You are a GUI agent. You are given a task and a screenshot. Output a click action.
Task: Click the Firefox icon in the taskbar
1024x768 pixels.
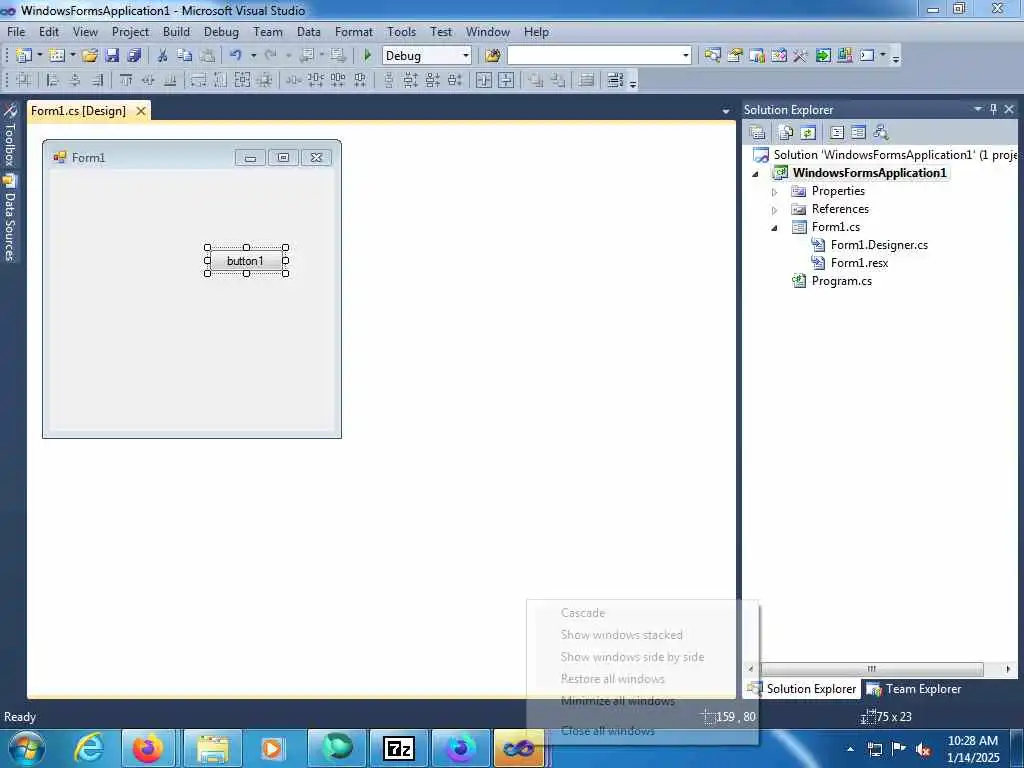[x=148, y=748]
